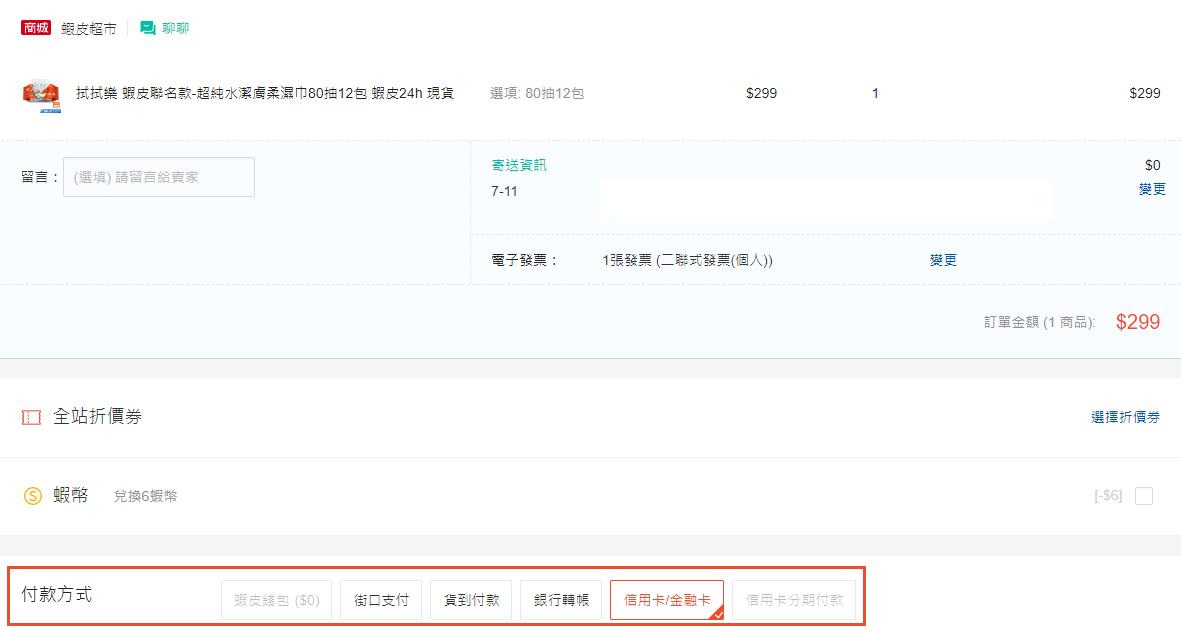The width and height of the screenshot is (1181, 630).
Task: Open 選擇折價券 coupon selector
Action: (1125, 417)
